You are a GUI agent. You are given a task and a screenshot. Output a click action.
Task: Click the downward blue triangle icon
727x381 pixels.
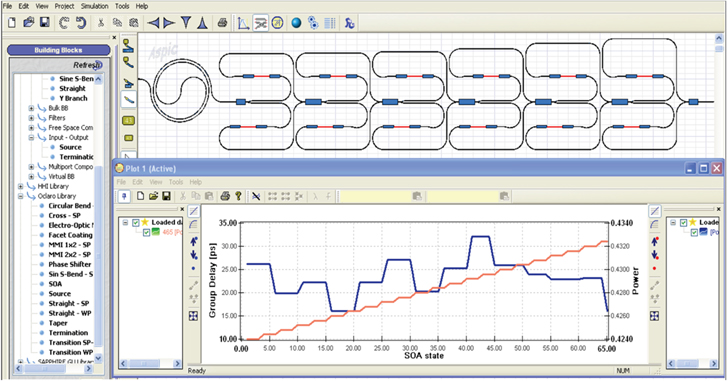(x=186, y=23)
